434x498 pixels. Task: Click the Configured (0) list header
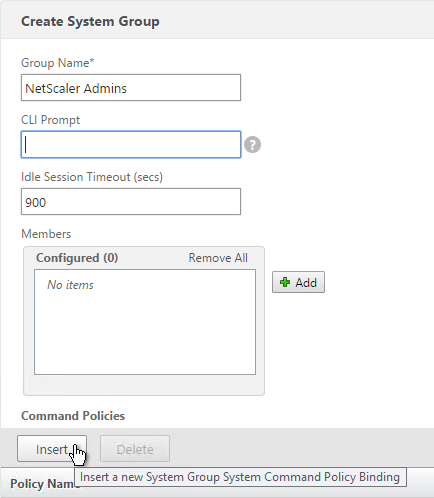[77, 258]
